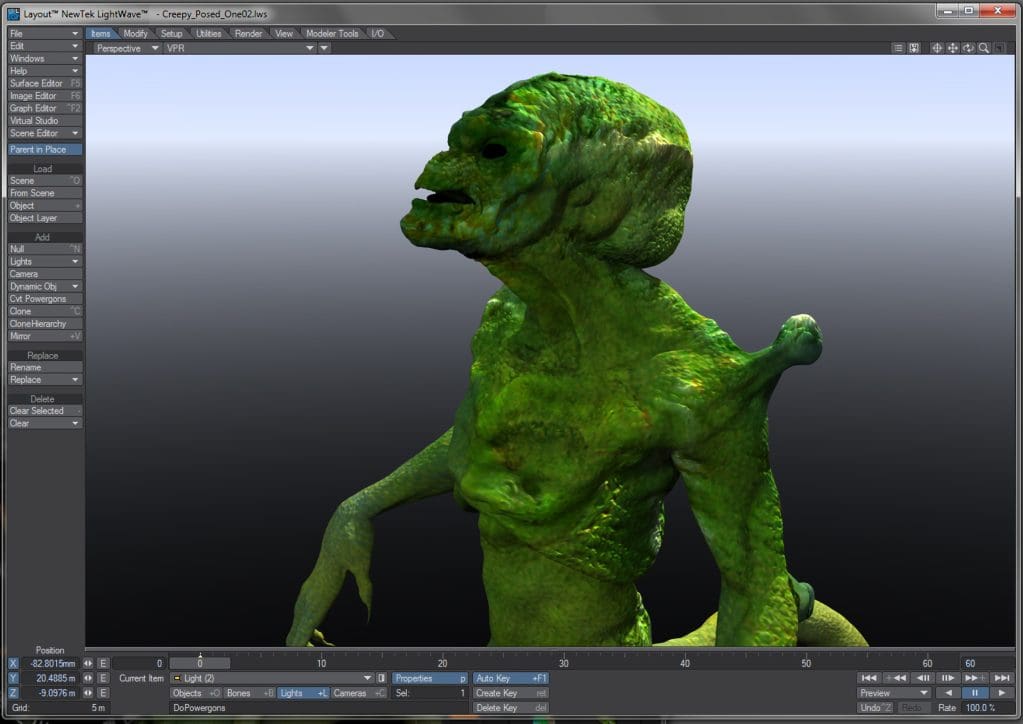Toggle the Z axis channel button

pyautogui.click(x=13, y=693)
